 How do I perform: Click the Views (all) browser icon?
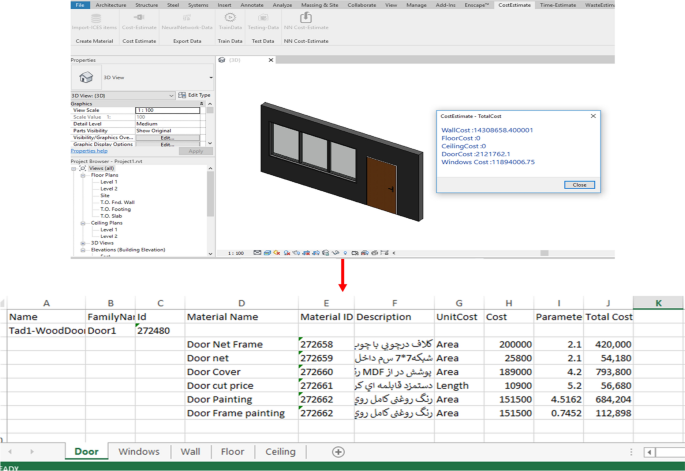point(83,168)
